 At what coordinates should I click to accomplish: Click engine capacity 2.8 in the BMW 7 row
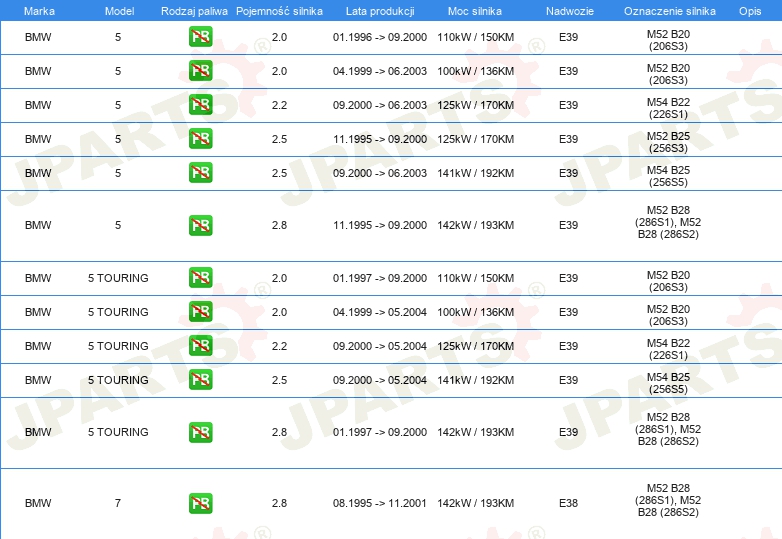pyautogui.click(x=279, y=504)
